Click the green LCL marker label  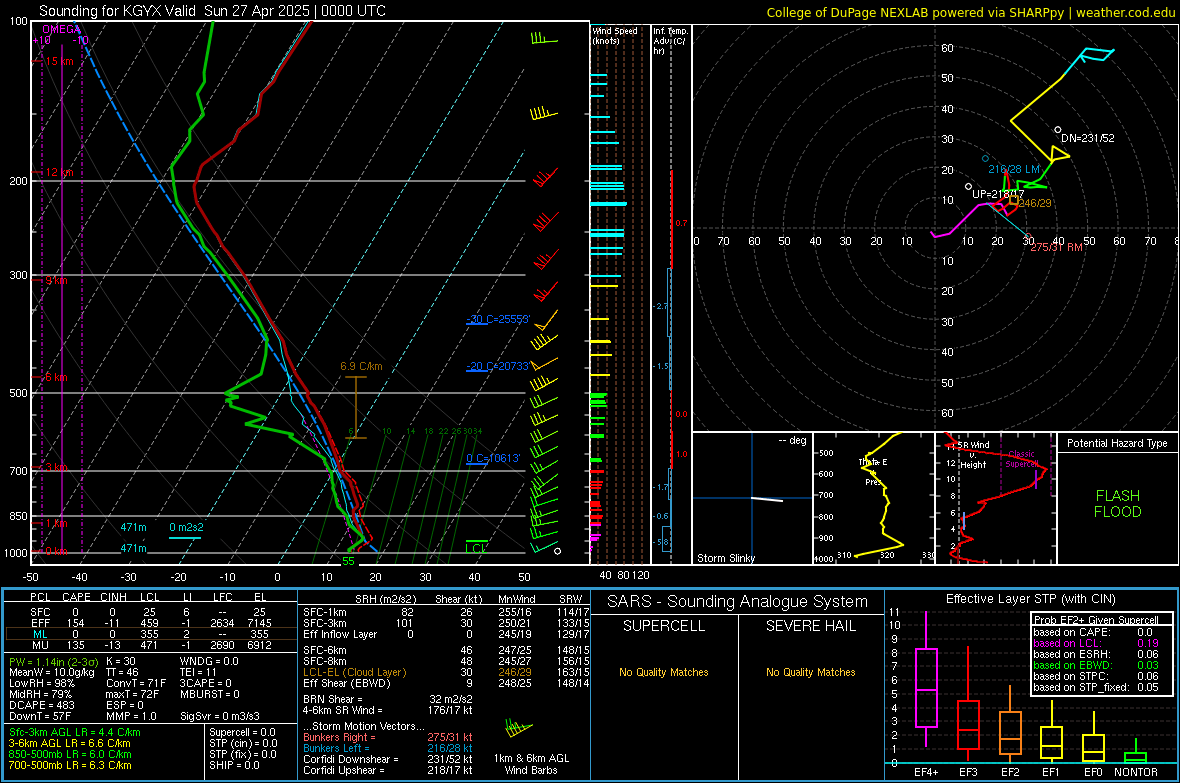(x=476, y=547)
